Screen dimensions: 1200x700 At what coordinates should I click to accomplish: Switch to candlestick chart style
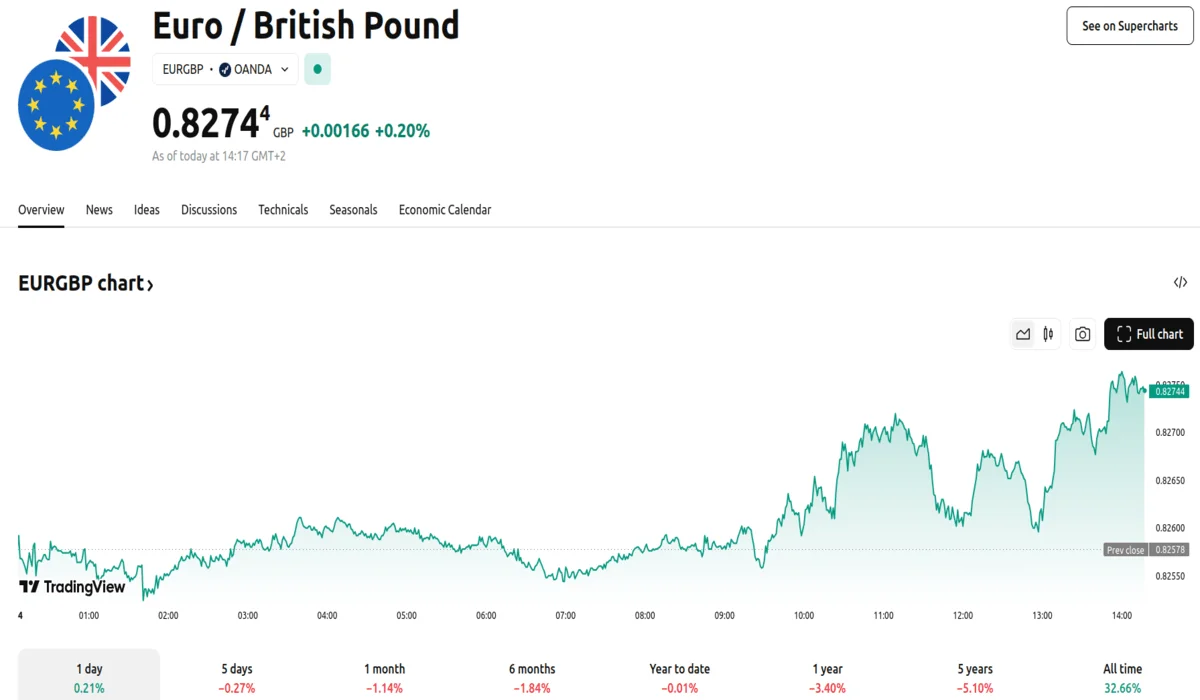pyautogui.click(x=1048, y=334)
